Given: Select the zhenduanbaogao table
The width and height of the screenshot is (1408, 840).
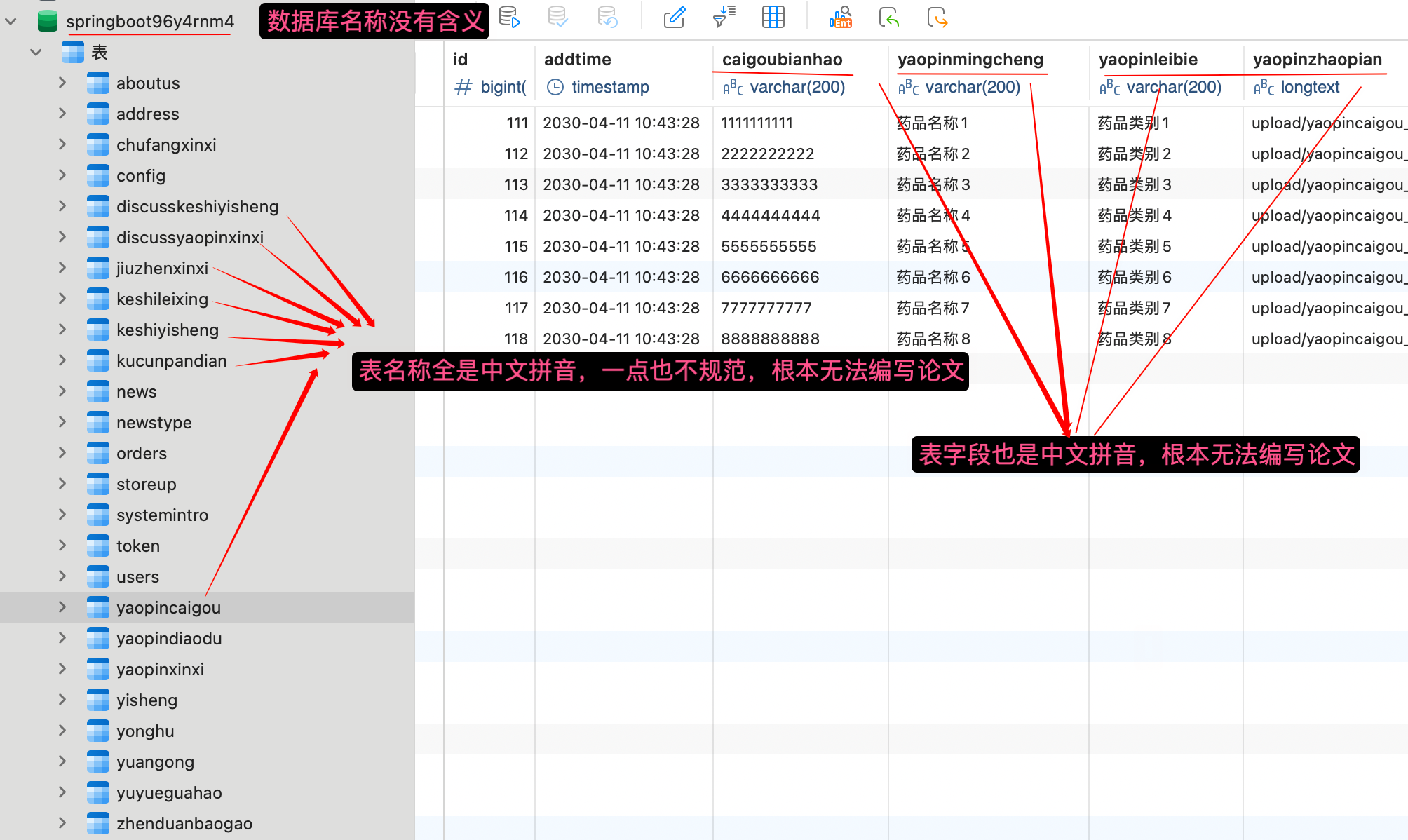Looking at the screenshot, I should (x=184, y=824).
